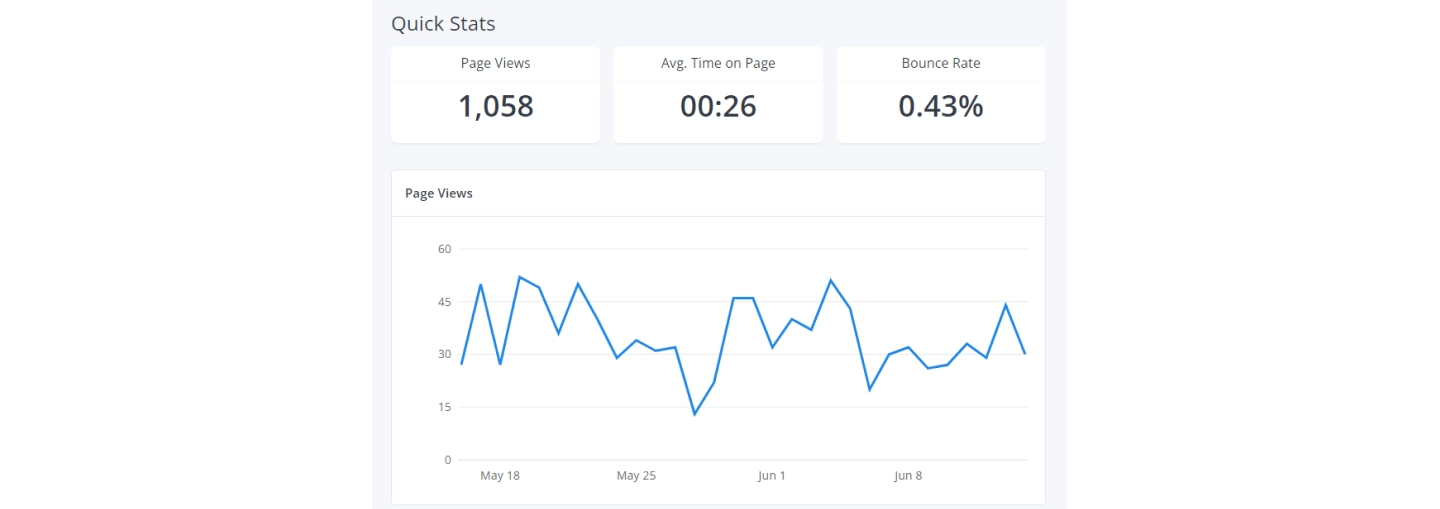Click the 45 y-axis label
Viewport: 1440px width, 509px height.
click(x=444, y=302)
